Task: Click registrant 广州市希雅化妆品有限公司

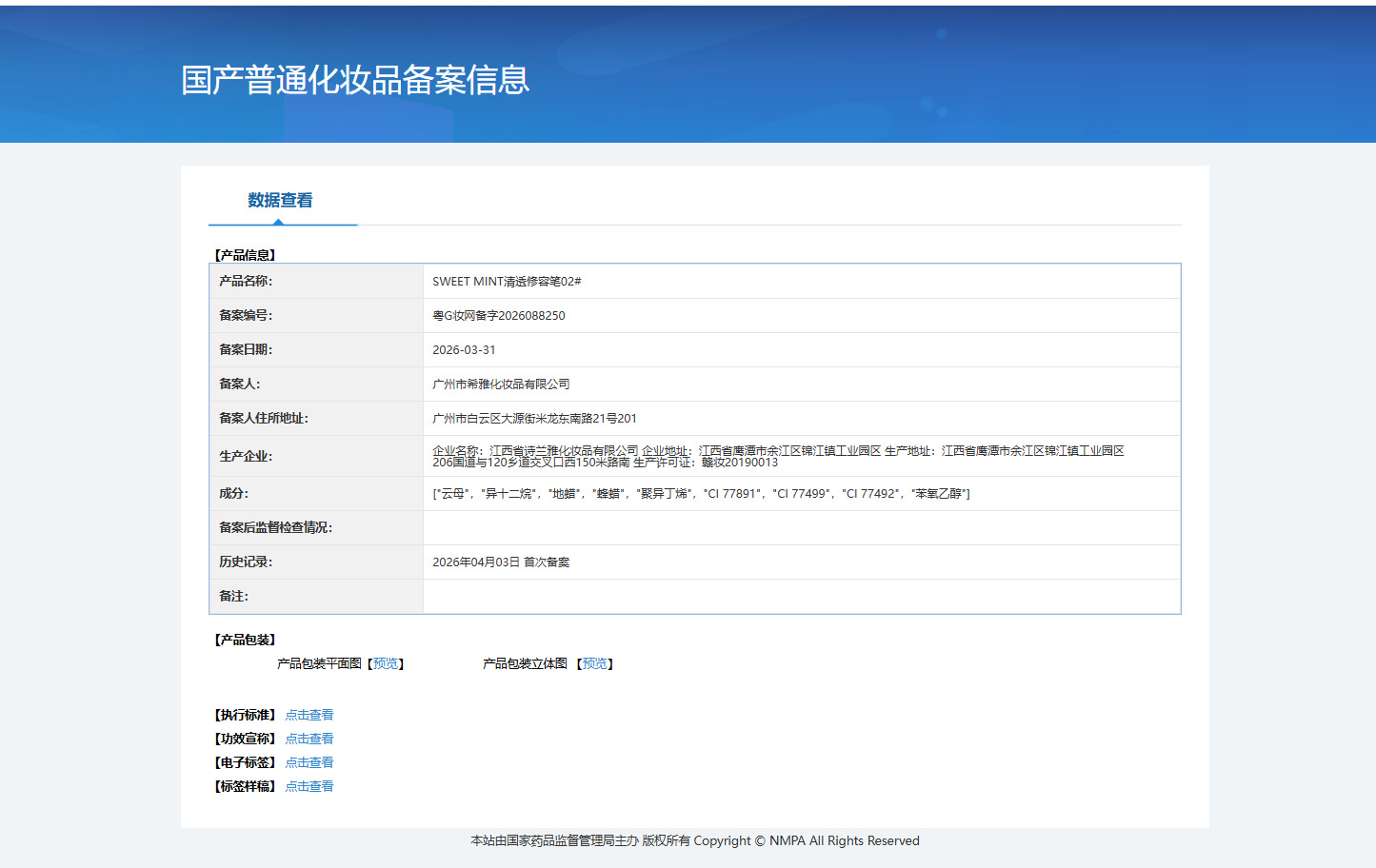Action: [501, 385]
